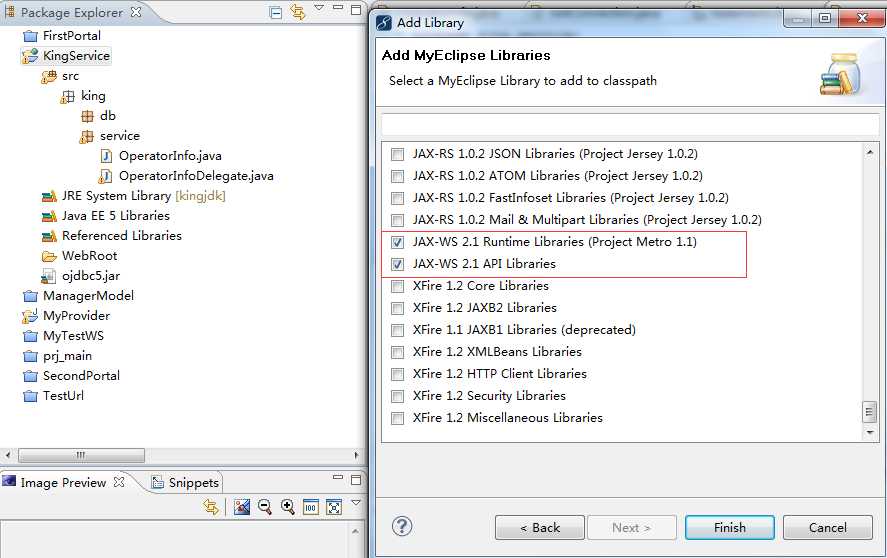Click the src source folder icon
887x558 pixels.
tap(49, 76)
